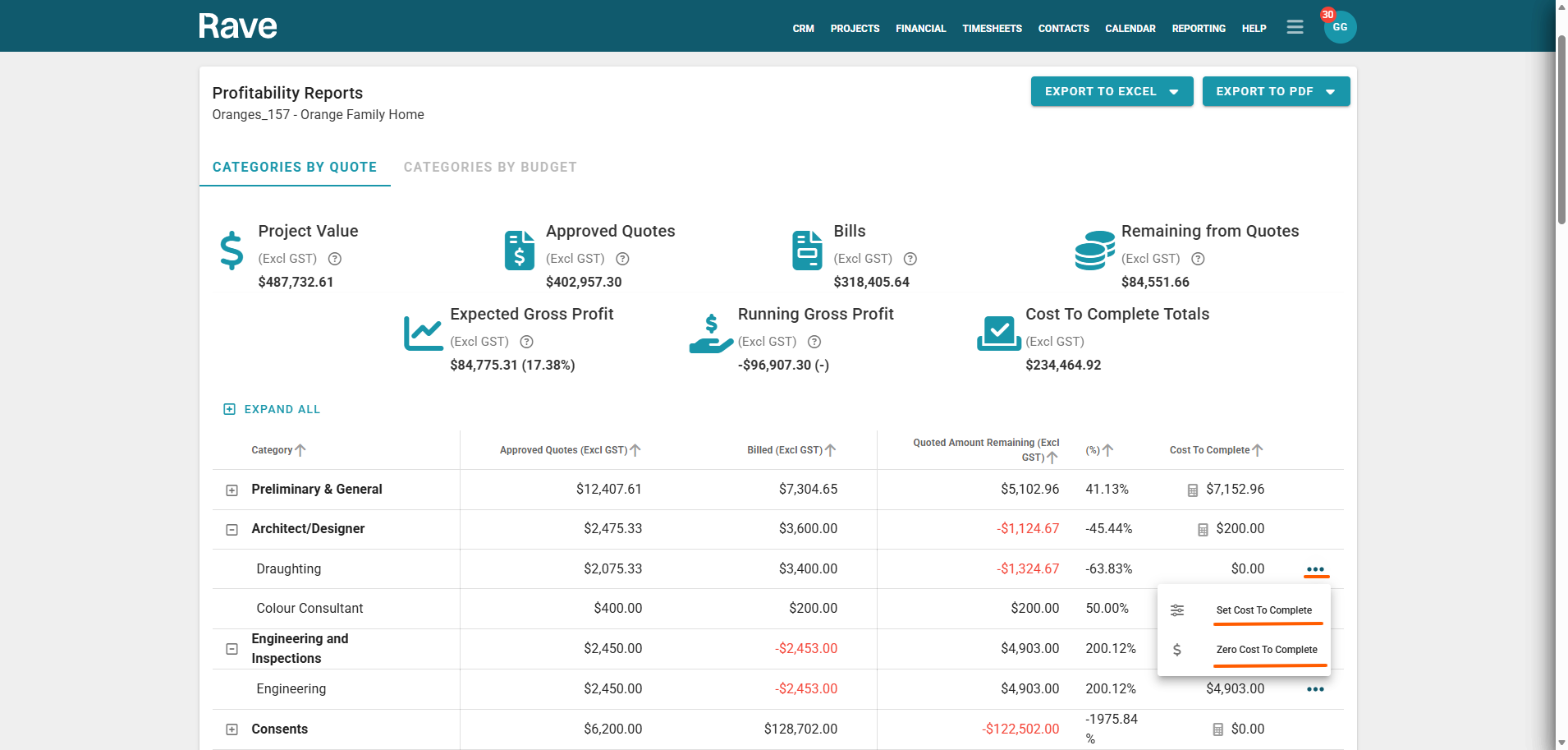Select Set Cost To Complete option

(x=1263, y=610)
